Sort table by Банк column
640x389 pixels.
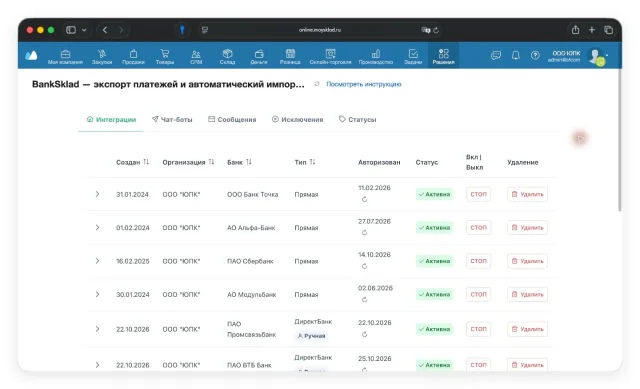pyautogui.click(x=249, y=162)
